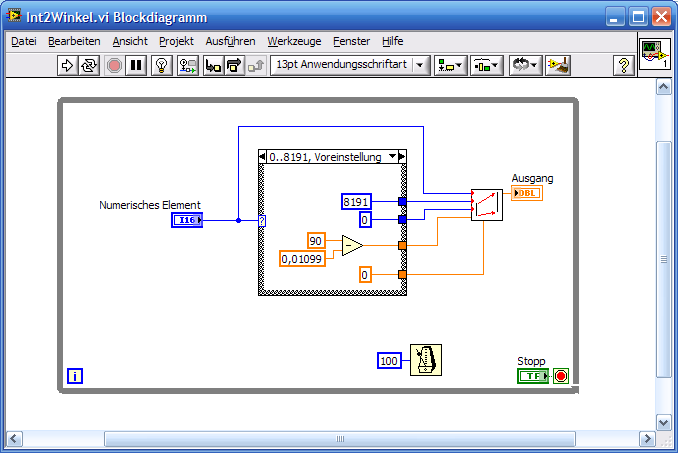Minimize the Blockdiagramm window
The height and width of the screenshot is (453, 678).
click(x=614, y=17)
